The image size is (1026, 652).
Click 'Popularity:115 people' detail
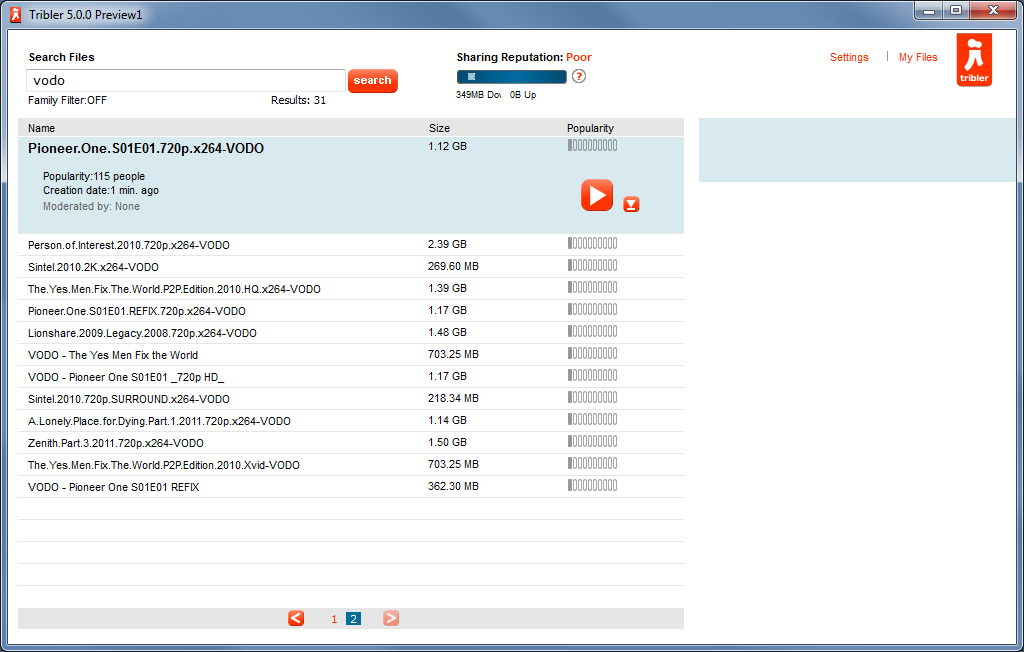pyautogui.click(x=94, y=176)
